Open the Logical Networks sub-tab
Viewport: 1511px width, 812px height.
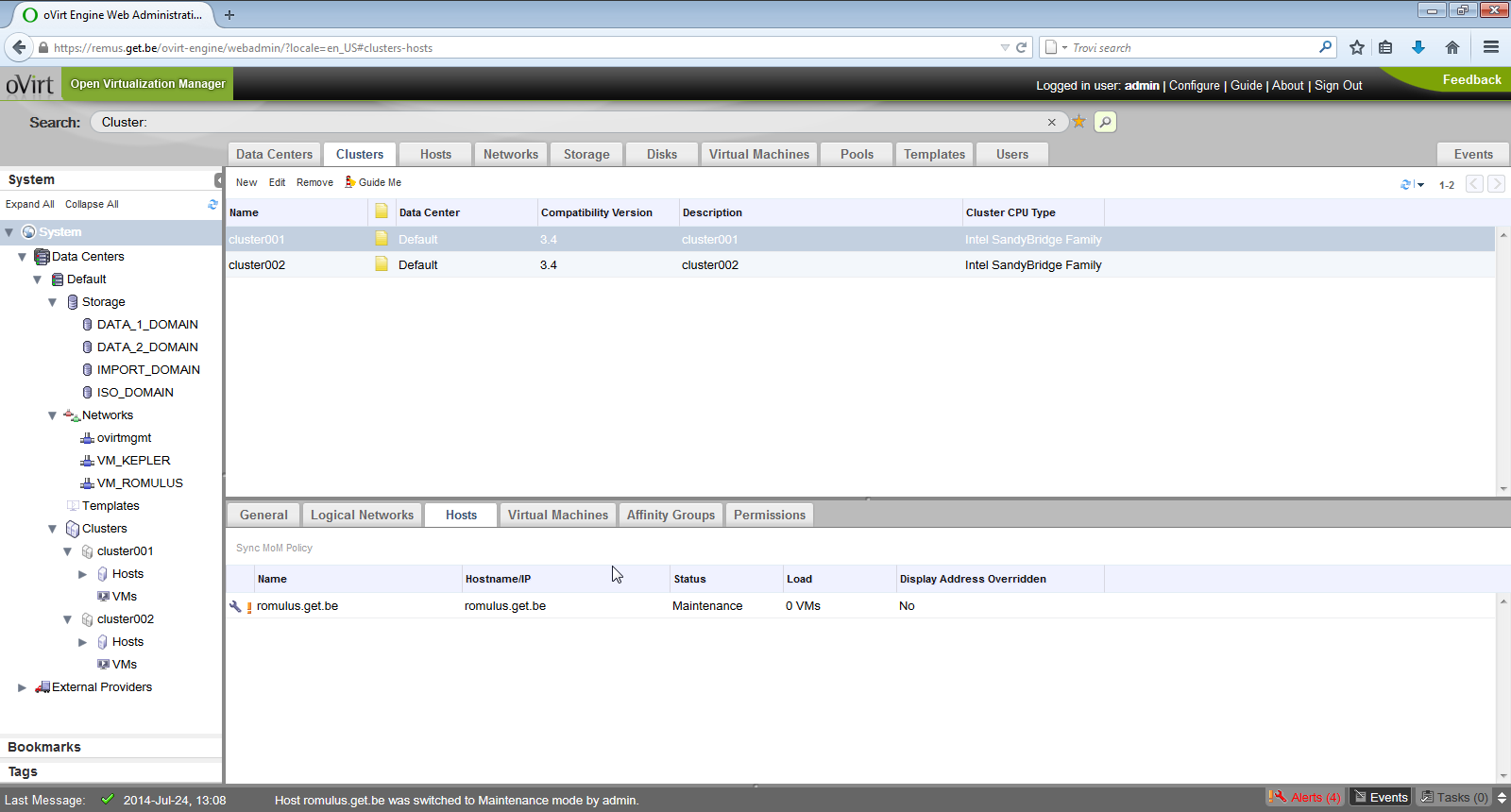coord(362,515)
